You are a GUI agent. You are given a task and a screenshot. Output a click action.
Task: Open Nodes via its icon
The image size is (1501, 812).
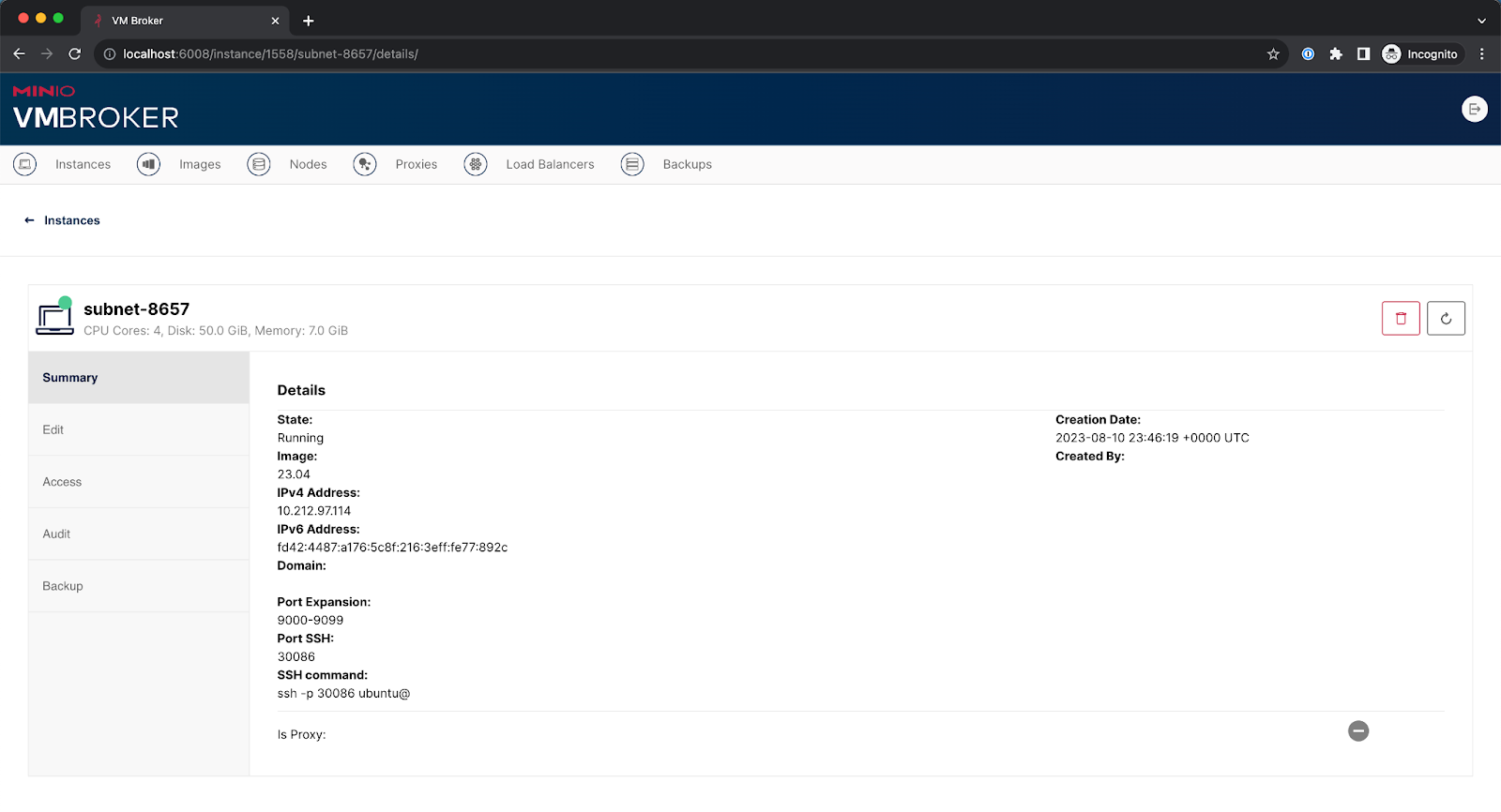coord(259,164)
